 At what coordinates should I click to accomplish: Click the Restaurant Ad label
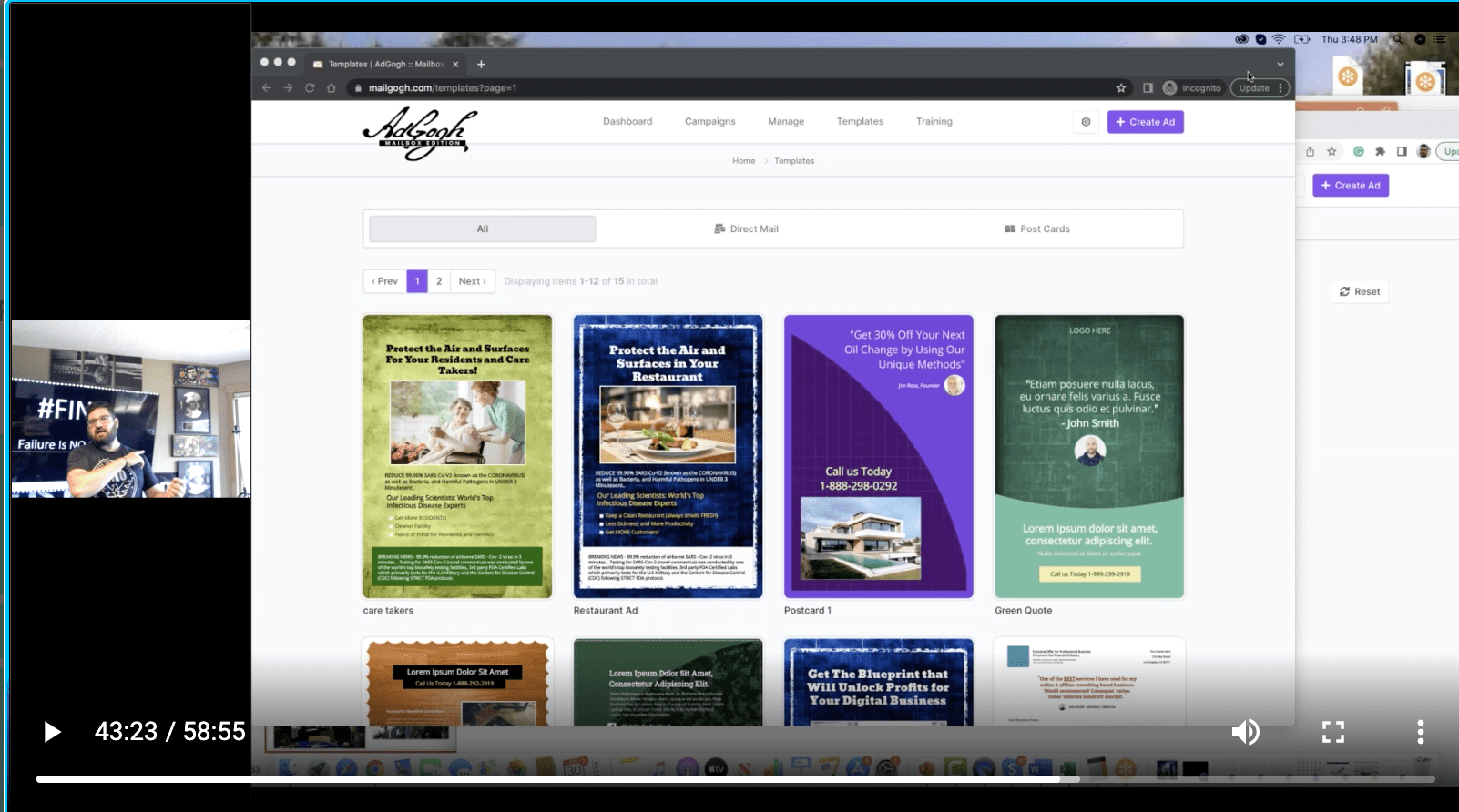[x=606, y=611]
